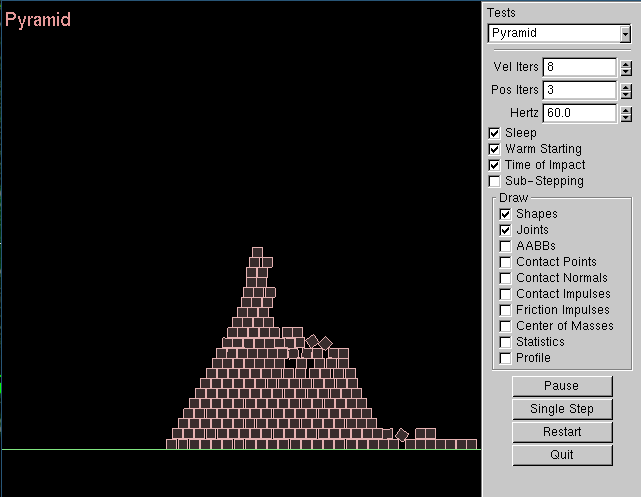Decrease Hertz with the down arrow
Image resolution: width=641 pixels, height=497 pixels.
[626, 117]
